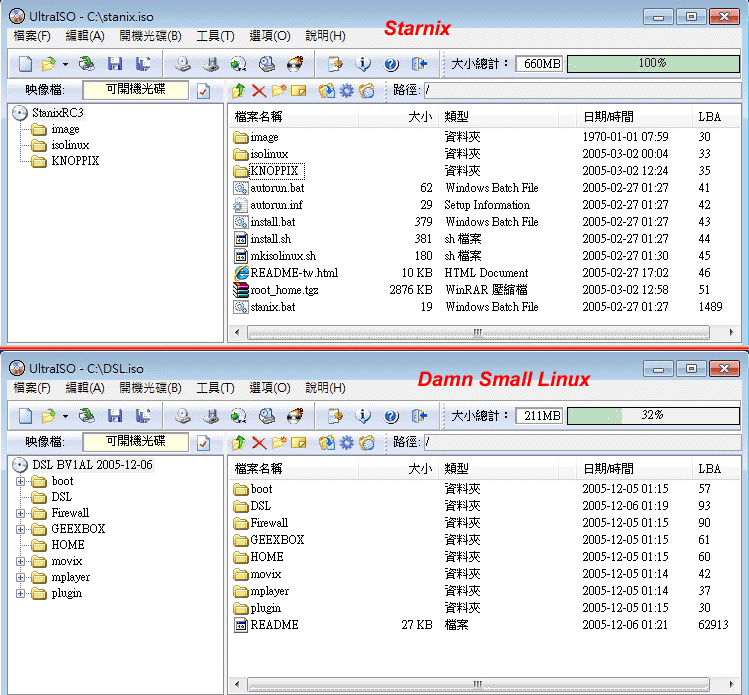Click Make CD image icon in stanix.iso window
Image resolution: width=749 pixels, height=695 pixels.
point(183,64)
